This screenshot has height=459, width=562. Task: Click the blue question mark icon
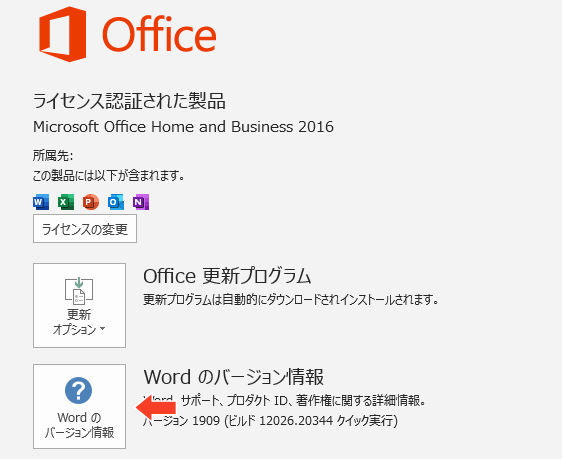[78, 390]
